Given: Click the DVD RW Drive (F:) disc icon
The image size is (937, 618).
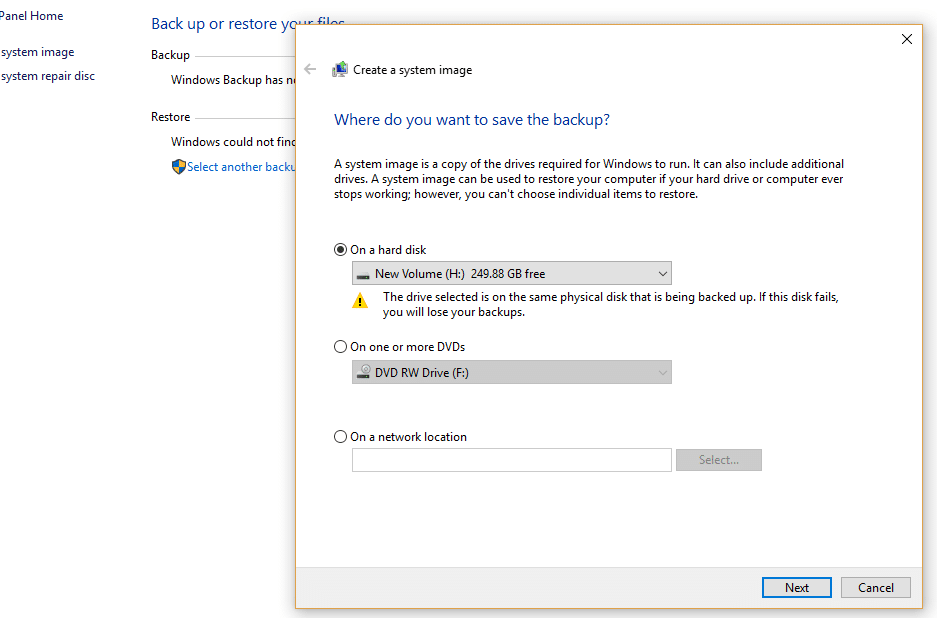Looking at the screenshot, I should (362, 373).
